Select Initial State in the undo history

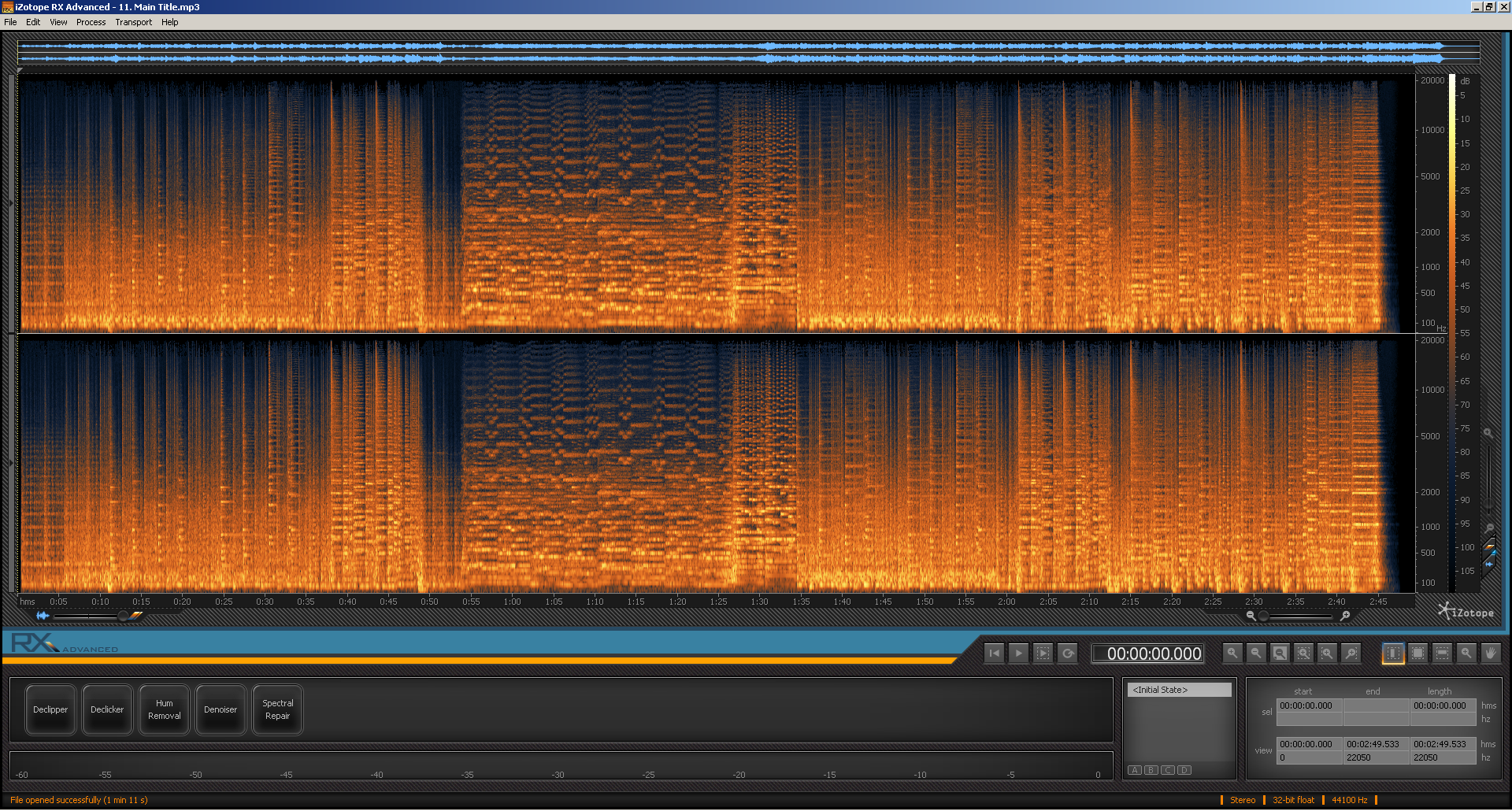[1179, 689]
